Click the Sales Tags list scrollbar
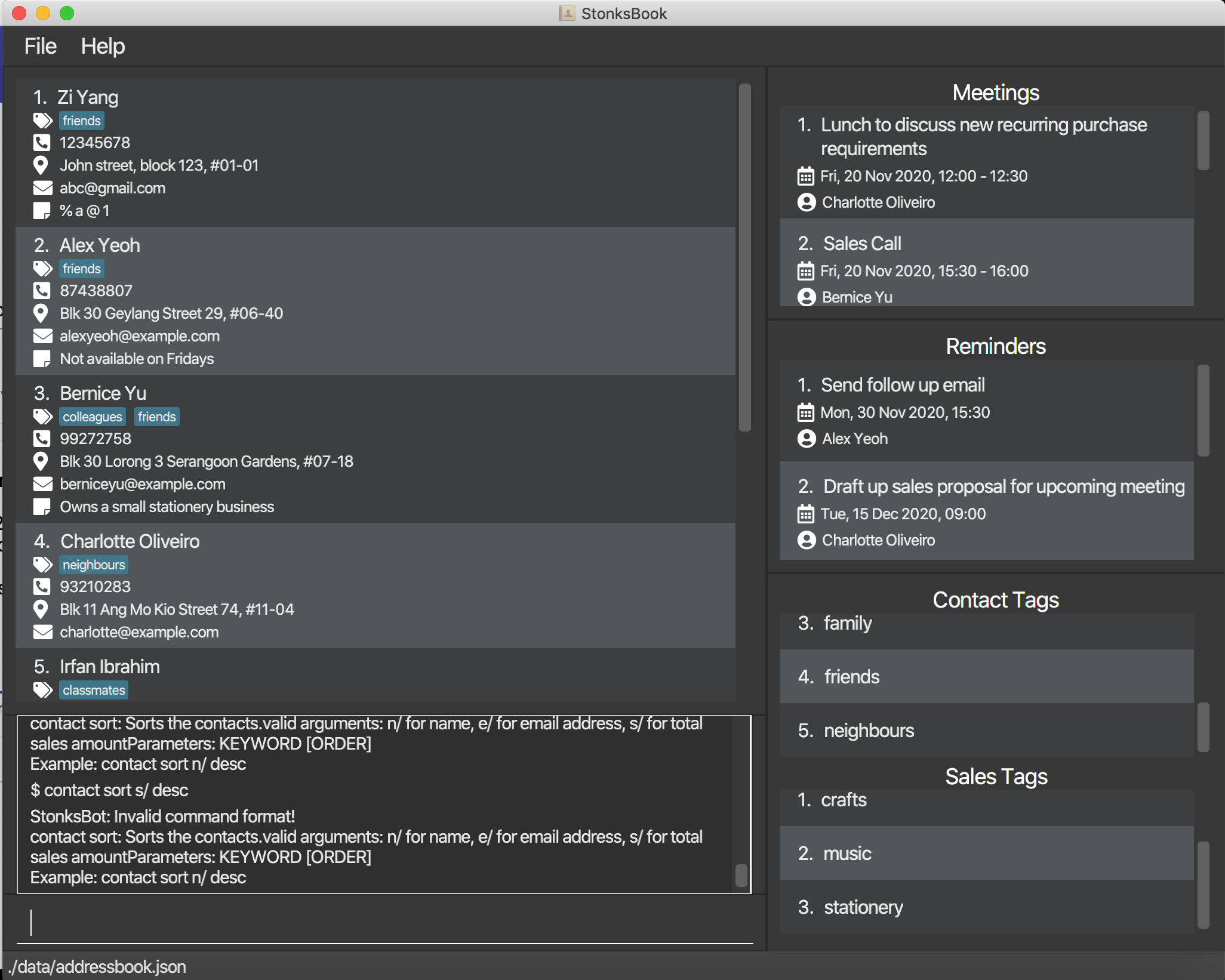Image resolution: width=1225 pixels, height=980 pixels. point(1203,885)
